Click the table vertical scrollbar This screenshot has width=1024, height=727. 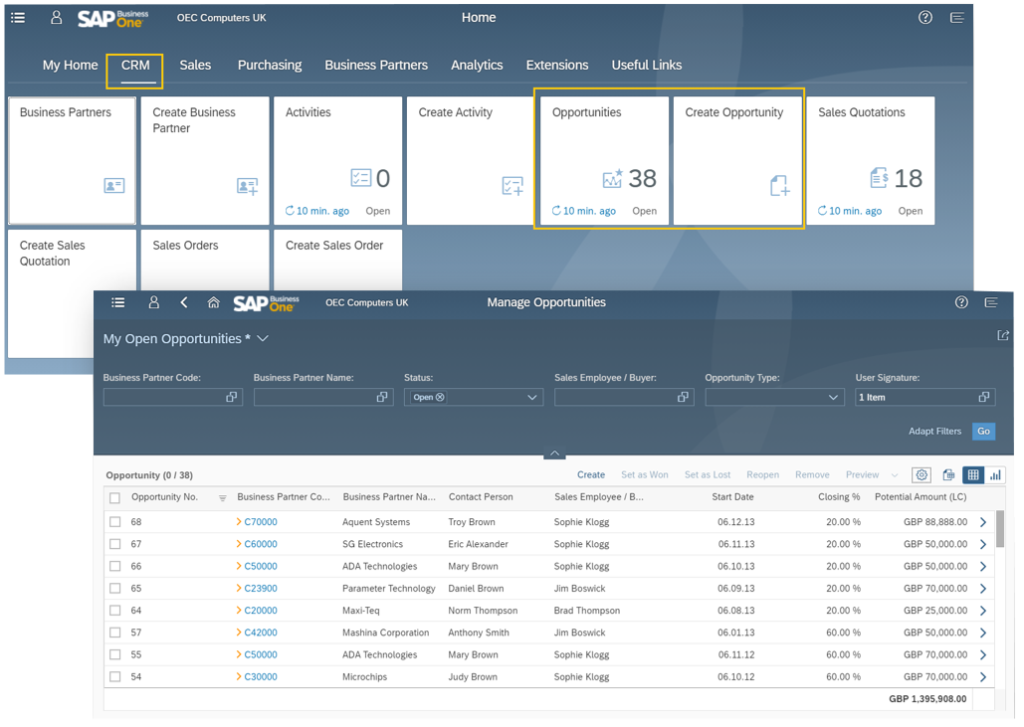coord(1000,529)
